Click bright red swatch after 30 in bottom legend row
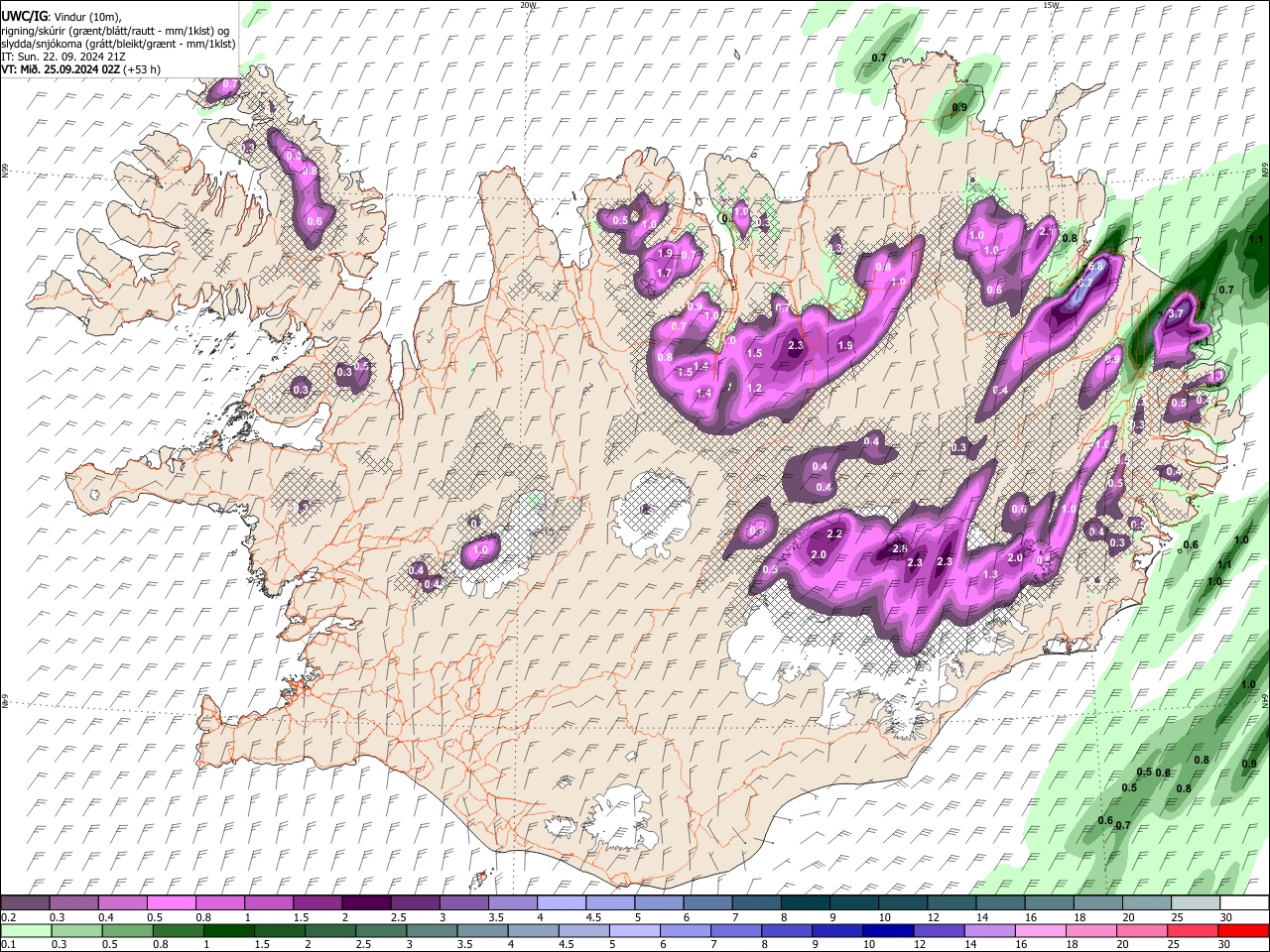Screen dimensions: 1270x952 pyautogui.click(x=1242, y=930)
